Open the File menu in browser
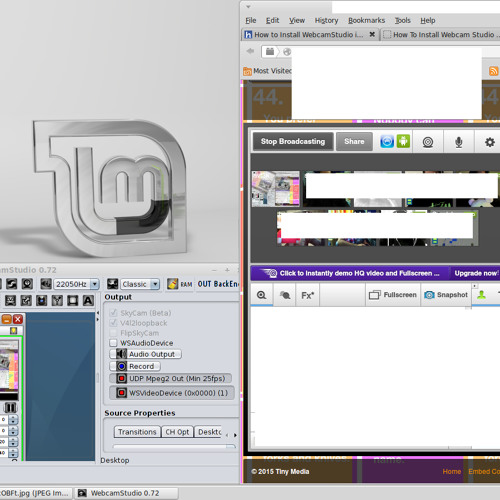This screenshot has width=500, height=500. 251,21
